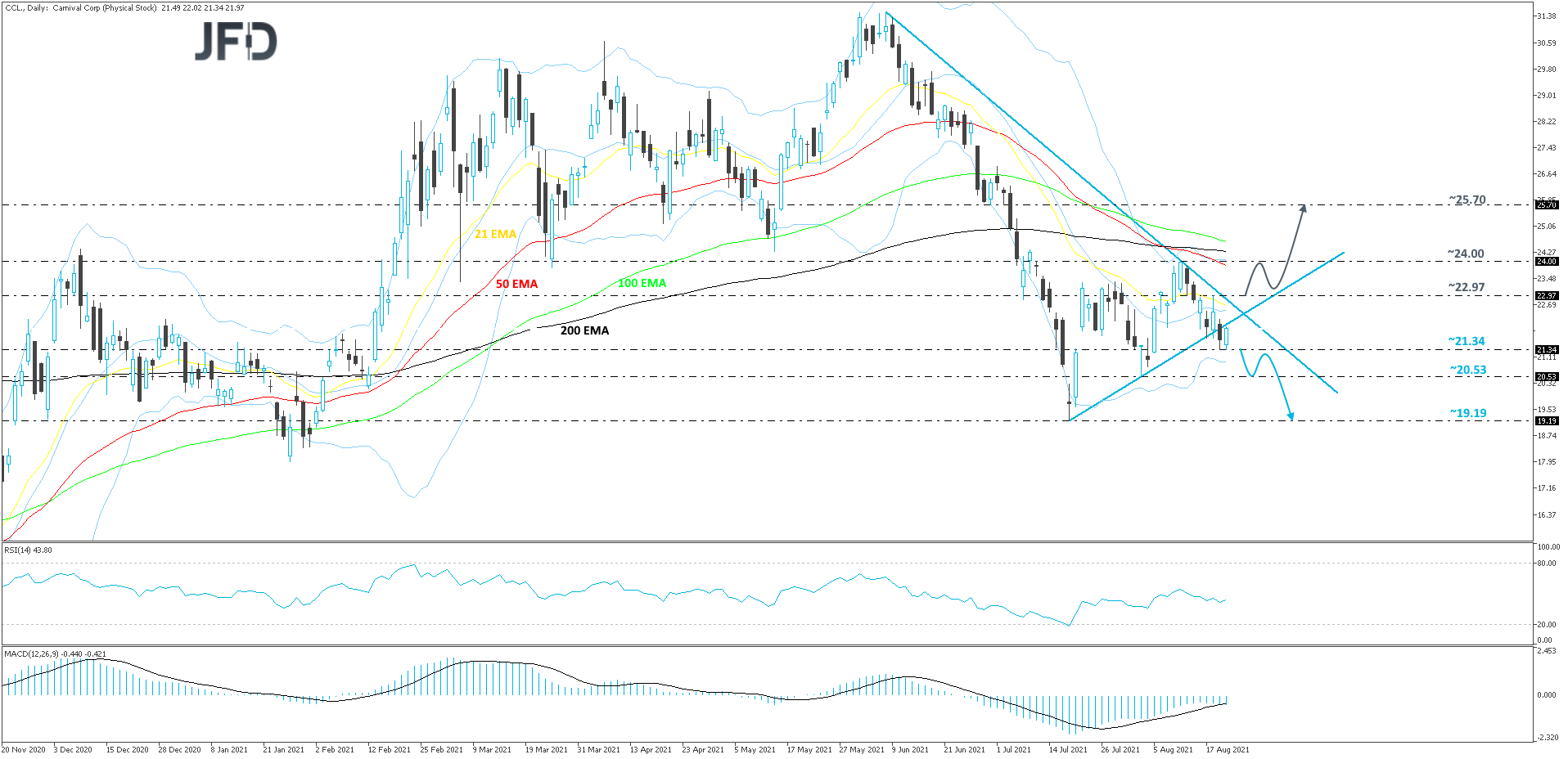Click the '1 Jul 2021' date on time axis

(x=1014, y=749)
